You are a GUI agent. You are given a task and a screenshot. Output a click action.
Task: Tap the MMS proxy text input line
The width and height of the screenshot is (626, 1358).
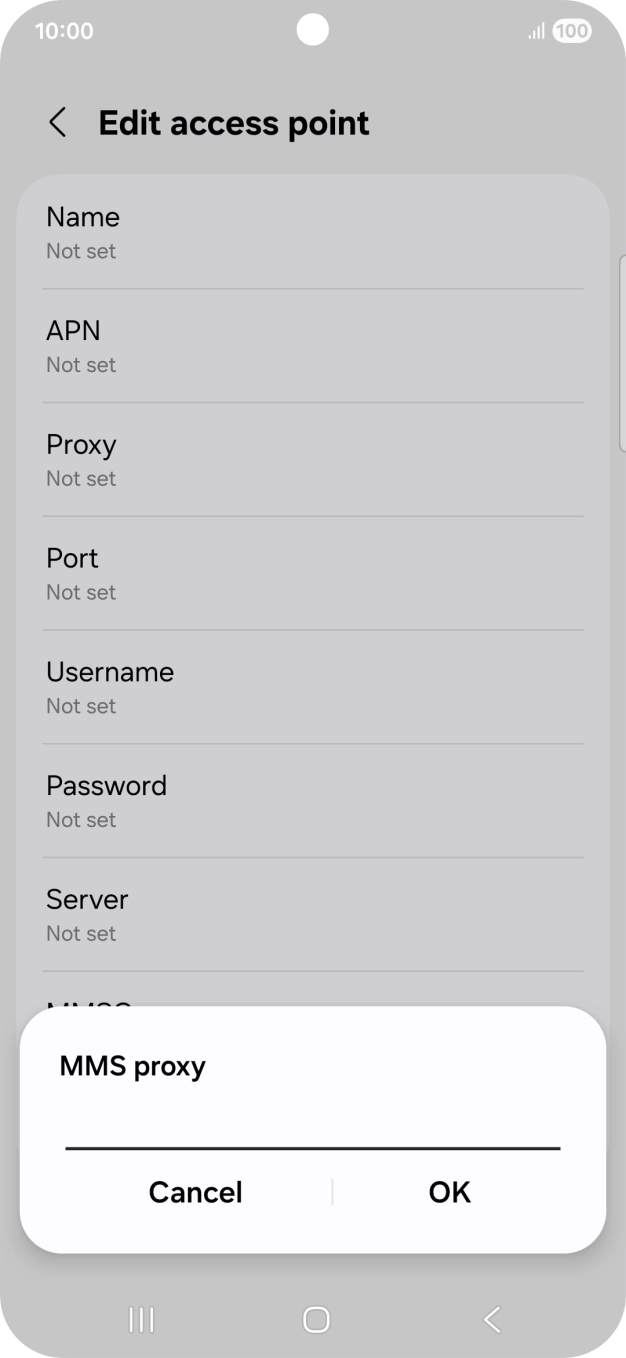313,1140
